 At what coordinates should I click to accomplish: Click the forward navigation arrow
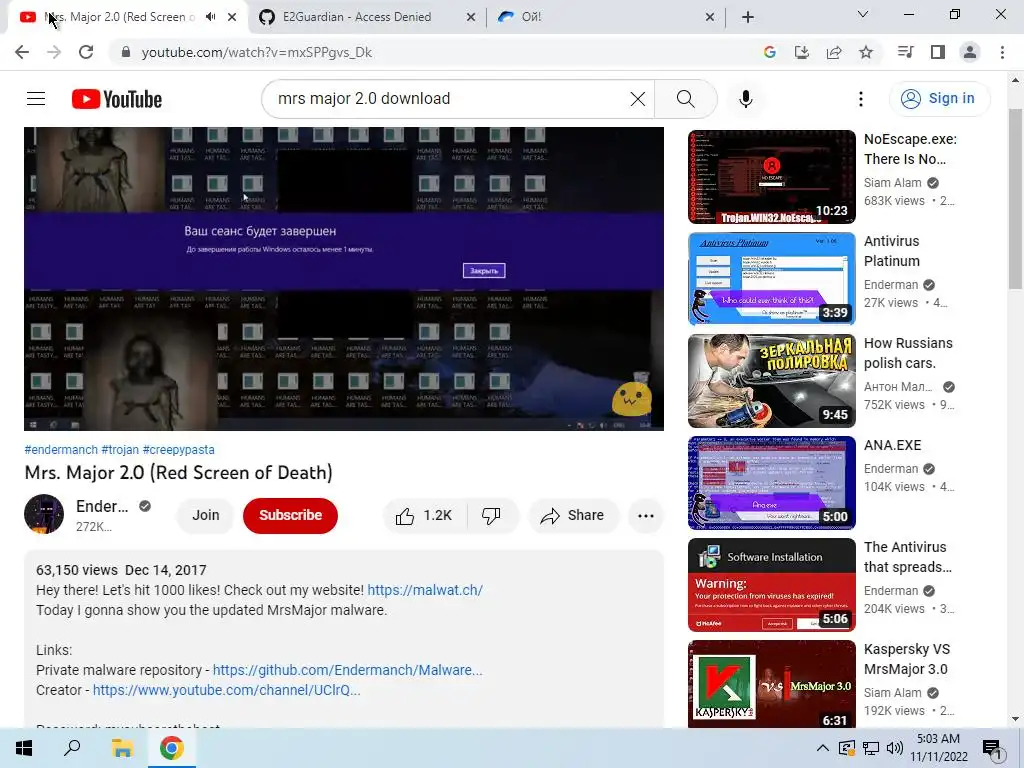pyautogui.click(x=54, y=52)
